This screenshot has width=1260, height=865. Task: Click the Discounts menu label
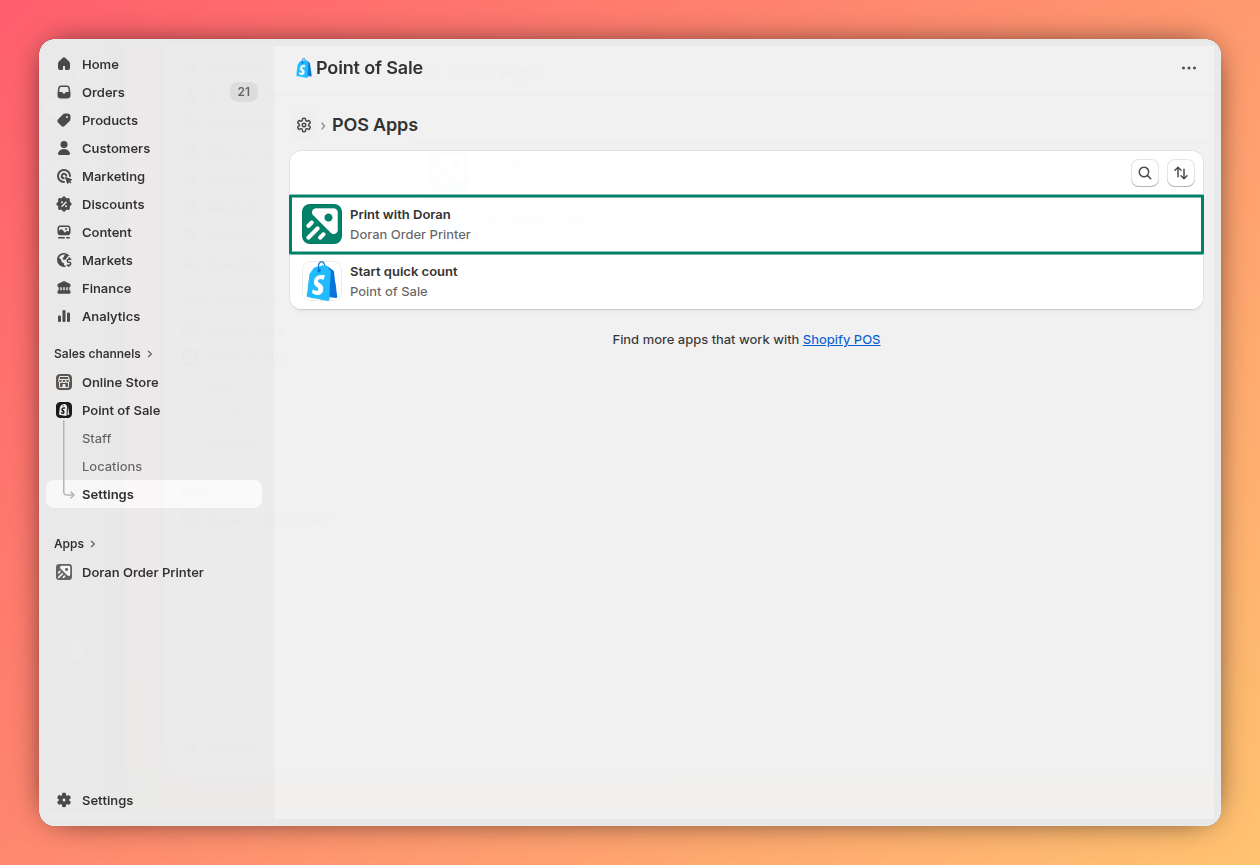[x=113, y=204]
